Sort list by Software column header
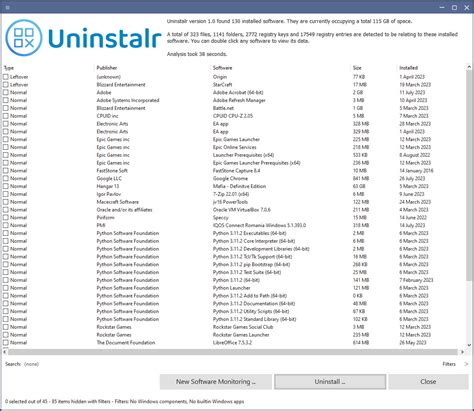Viewport: 474px width, 411px height. (x=222, y=68)
